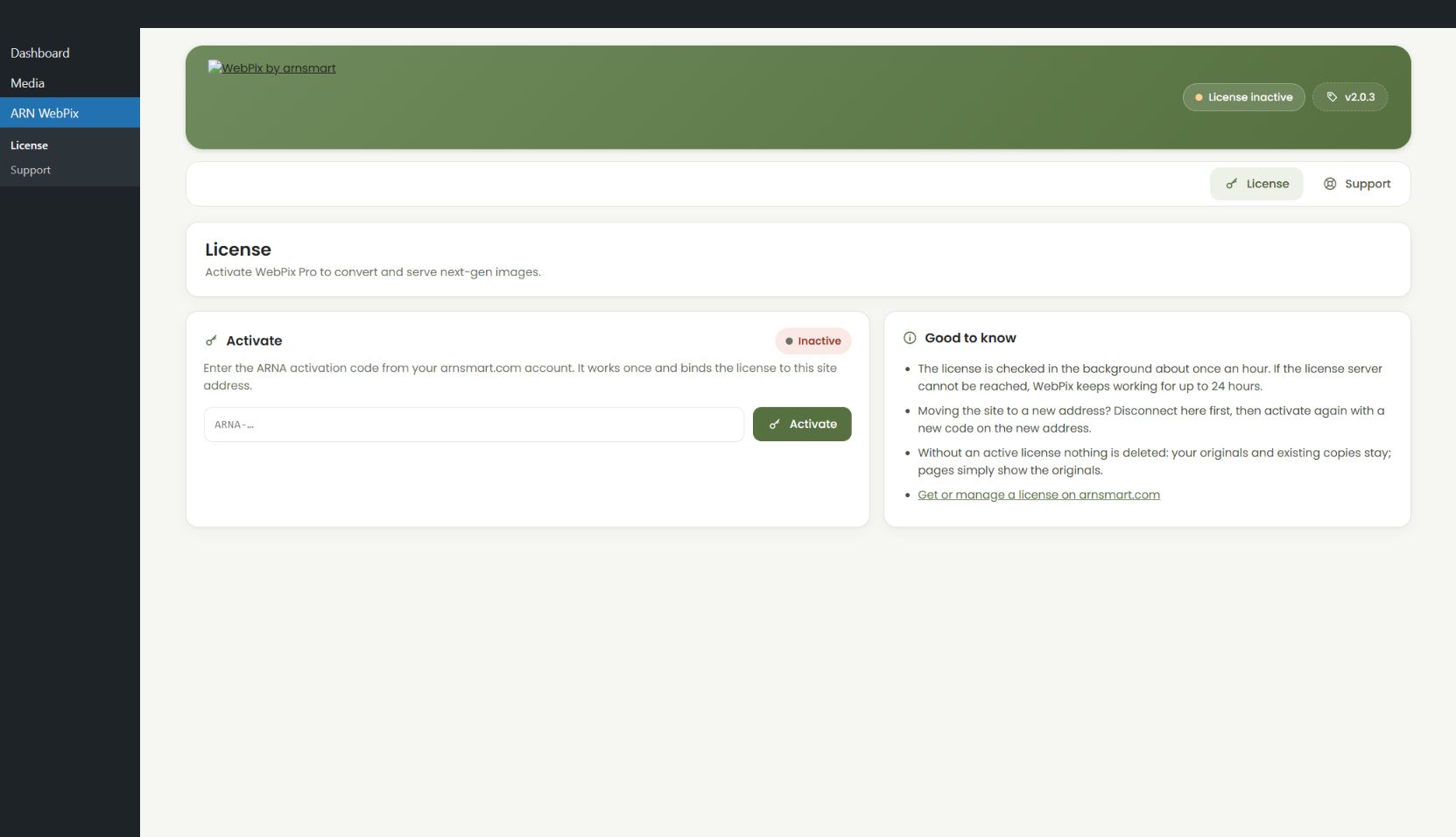Click the info icon beside Good to know
Viewport: 1456px width, 837px height.
910,338
